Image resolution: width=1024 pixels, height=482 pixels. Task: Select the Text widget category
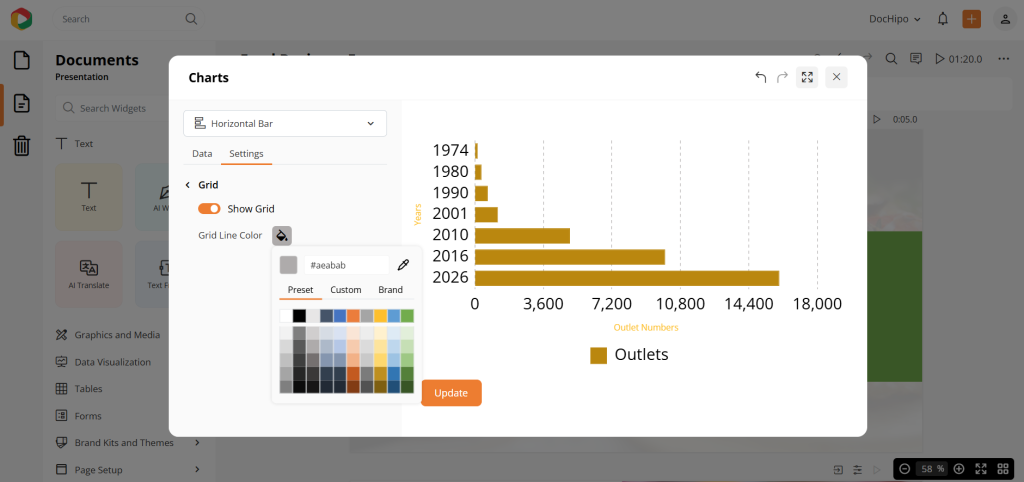pos(74,144)
